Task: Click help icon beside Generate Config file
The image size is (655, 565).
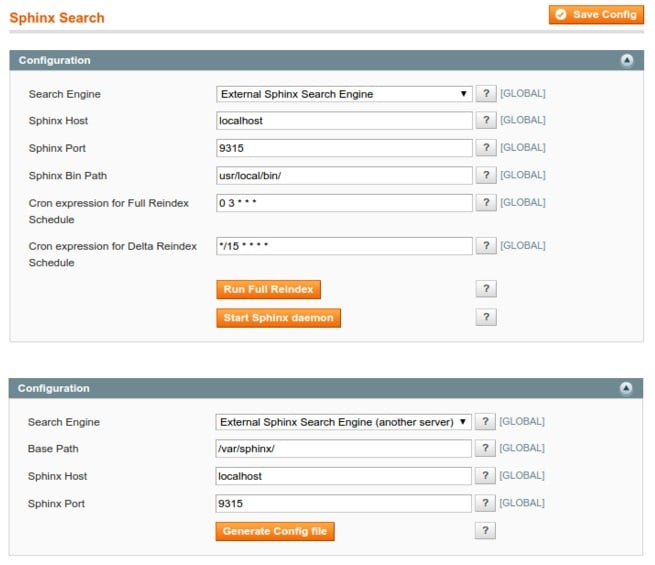Action: pos(485,531)
